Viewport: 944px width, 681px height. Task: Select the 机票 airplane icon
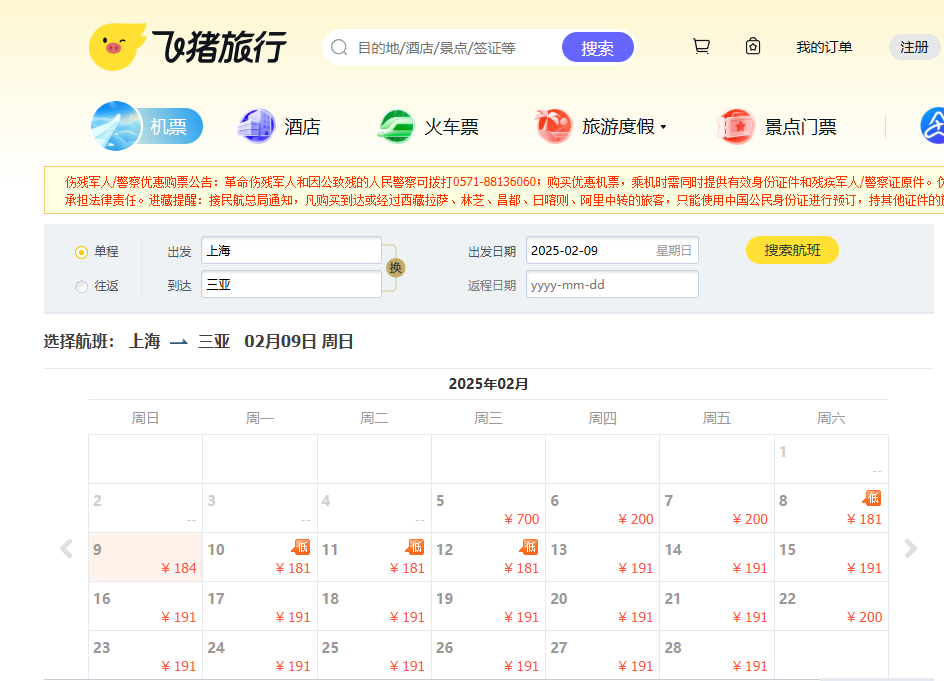[x=116, y=126]
